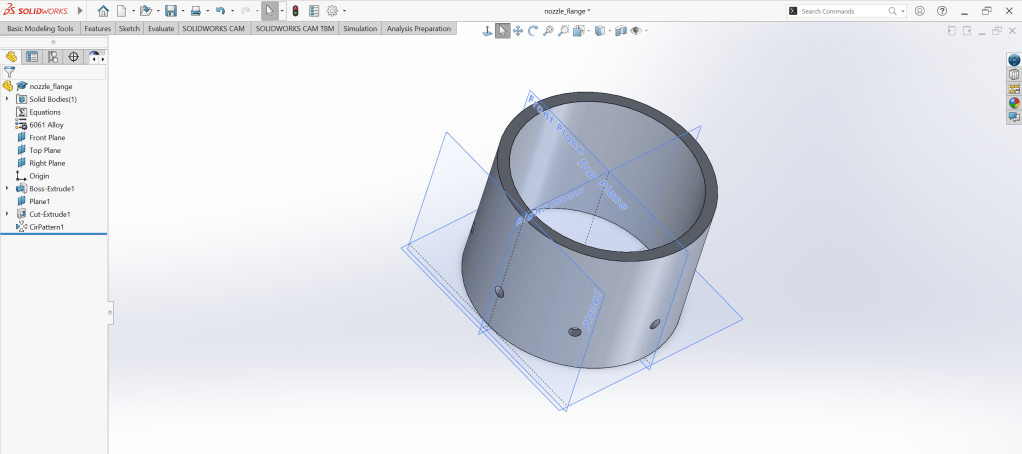Open the Options gear dropdown arrow
This screenshot has height=454, width=1022.
(345, 11)
